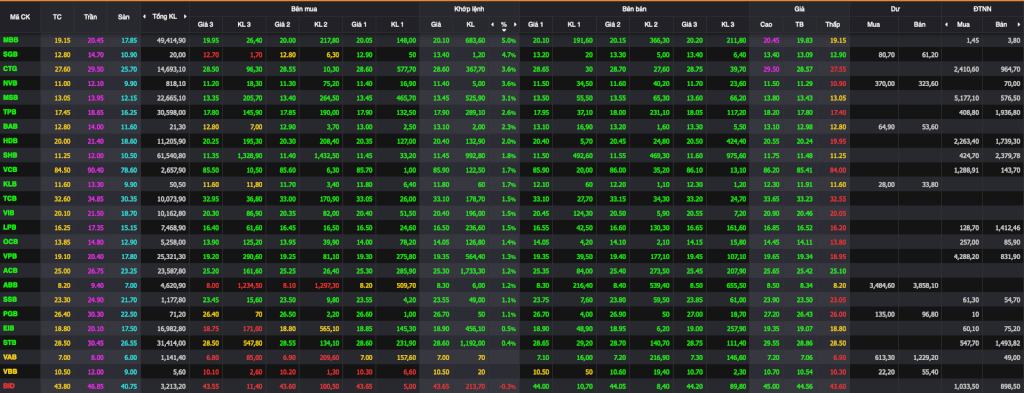Click Mua header under Dư

click(872, 25)
